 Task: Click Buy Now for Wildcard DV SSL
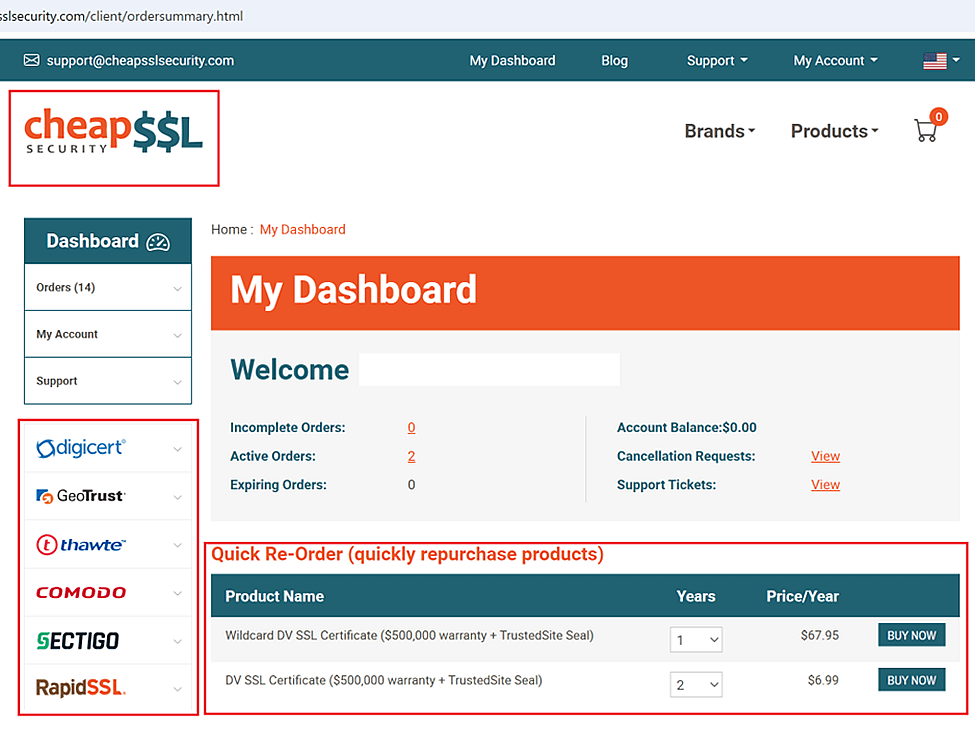coord(911,635)
